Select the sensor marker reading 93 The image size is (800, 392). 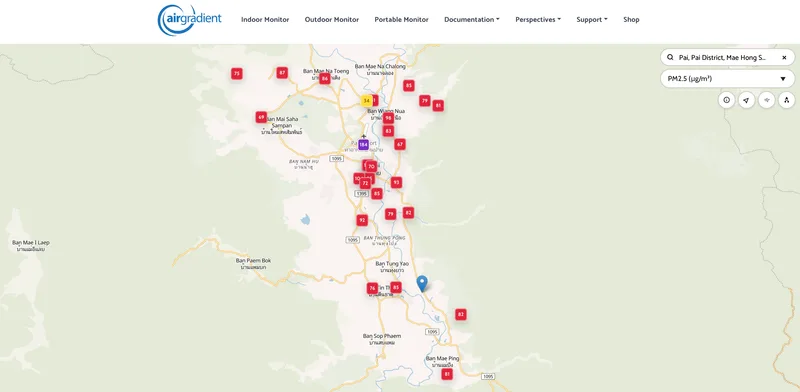[396, 182]
